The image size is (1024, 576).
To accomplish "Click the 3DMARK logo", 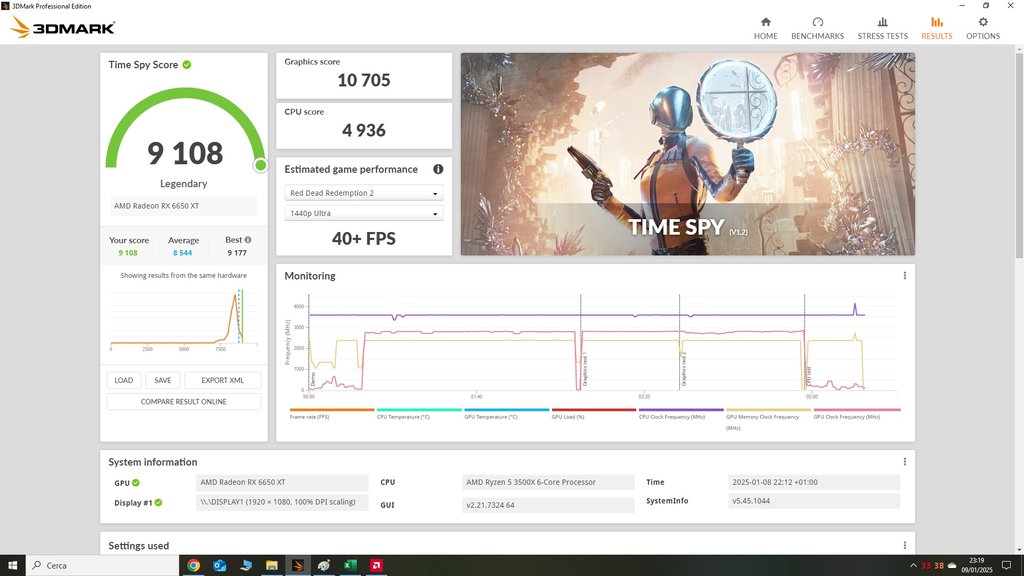I will [x=63, y=27].
